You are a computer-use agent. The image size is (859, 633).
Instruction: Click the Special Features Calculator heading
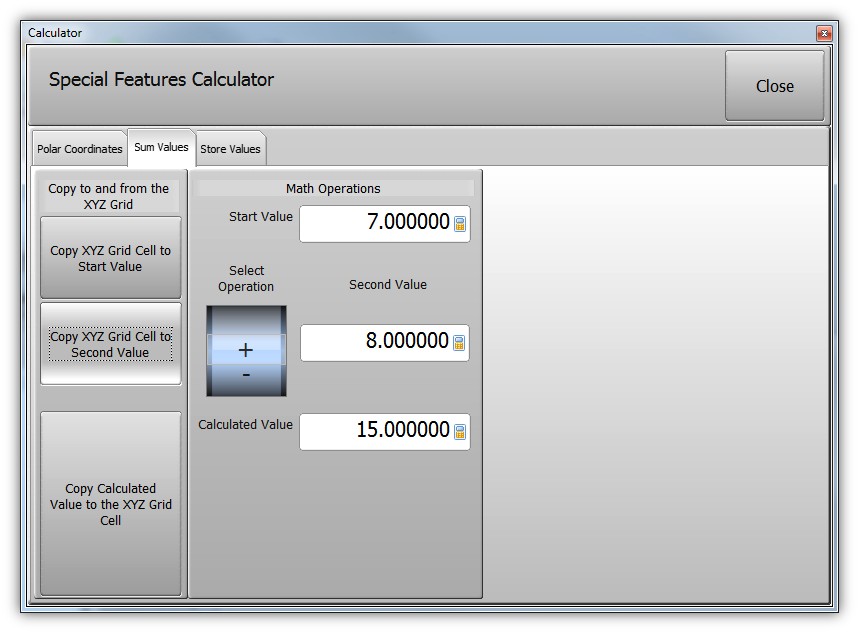[x=161, y=80]
